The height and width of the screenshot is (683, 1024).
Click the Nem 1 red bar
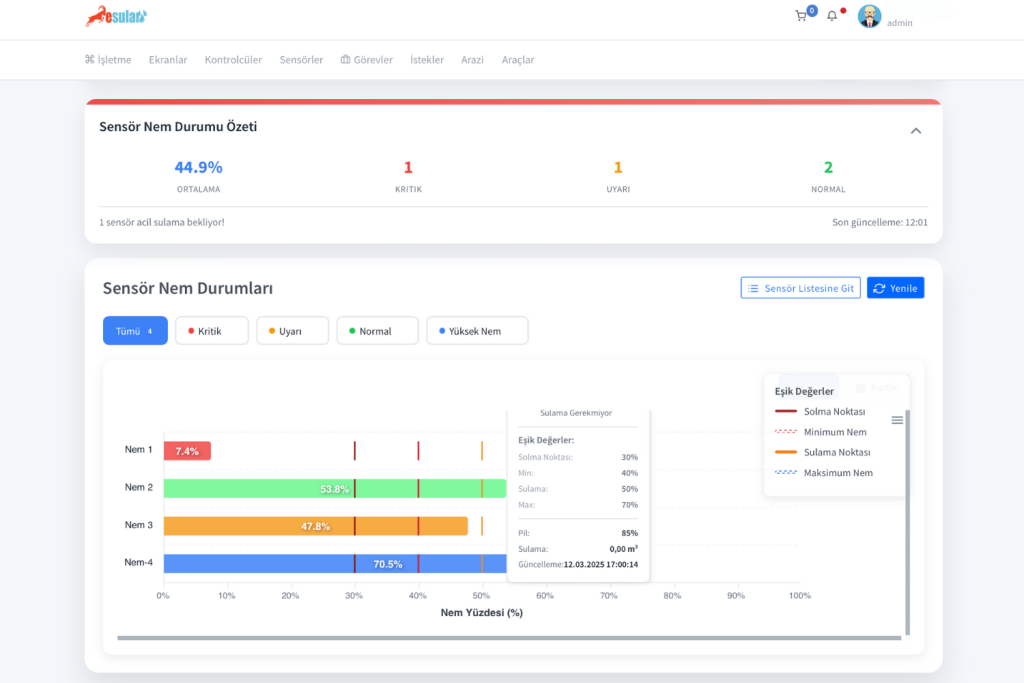pos(187,451)
